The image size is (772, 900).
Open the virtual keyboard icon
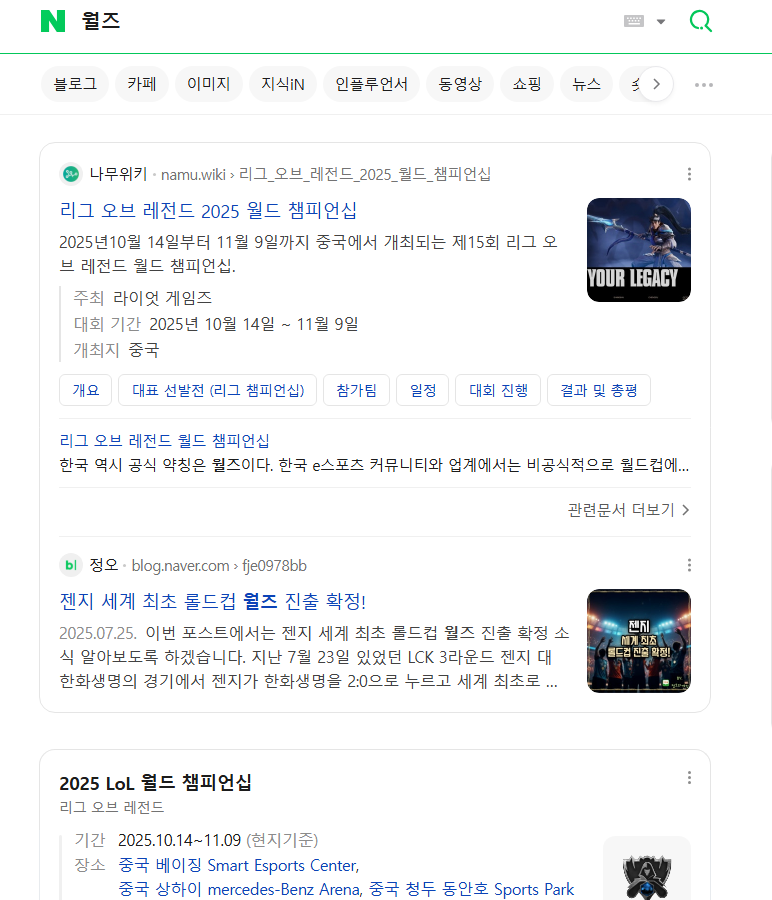634,21
